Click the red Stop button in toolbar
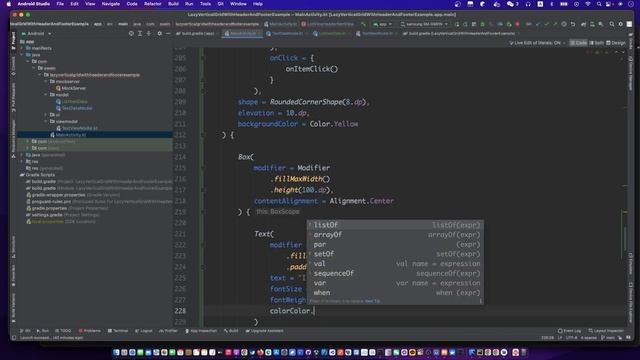 [x=518, y=24]
